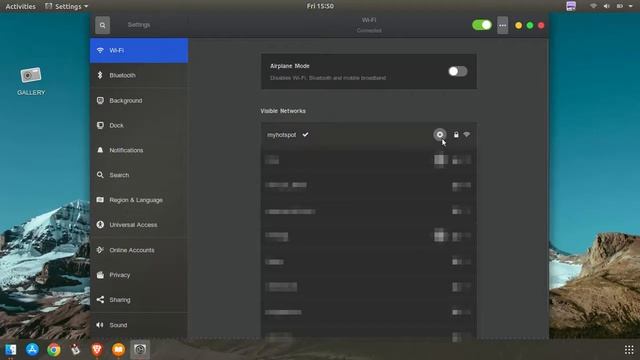Click the Sharing icon in sidebar
This screenshot has width=640, height=360.
(100, 300)
